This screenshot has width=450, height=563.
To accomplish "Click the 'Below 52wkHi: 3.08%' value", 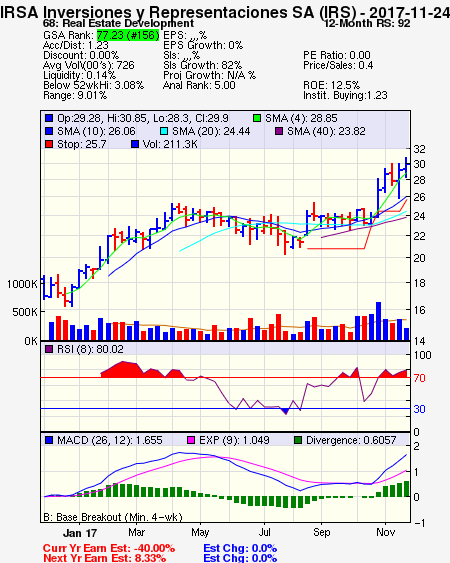I will (93, 85).
